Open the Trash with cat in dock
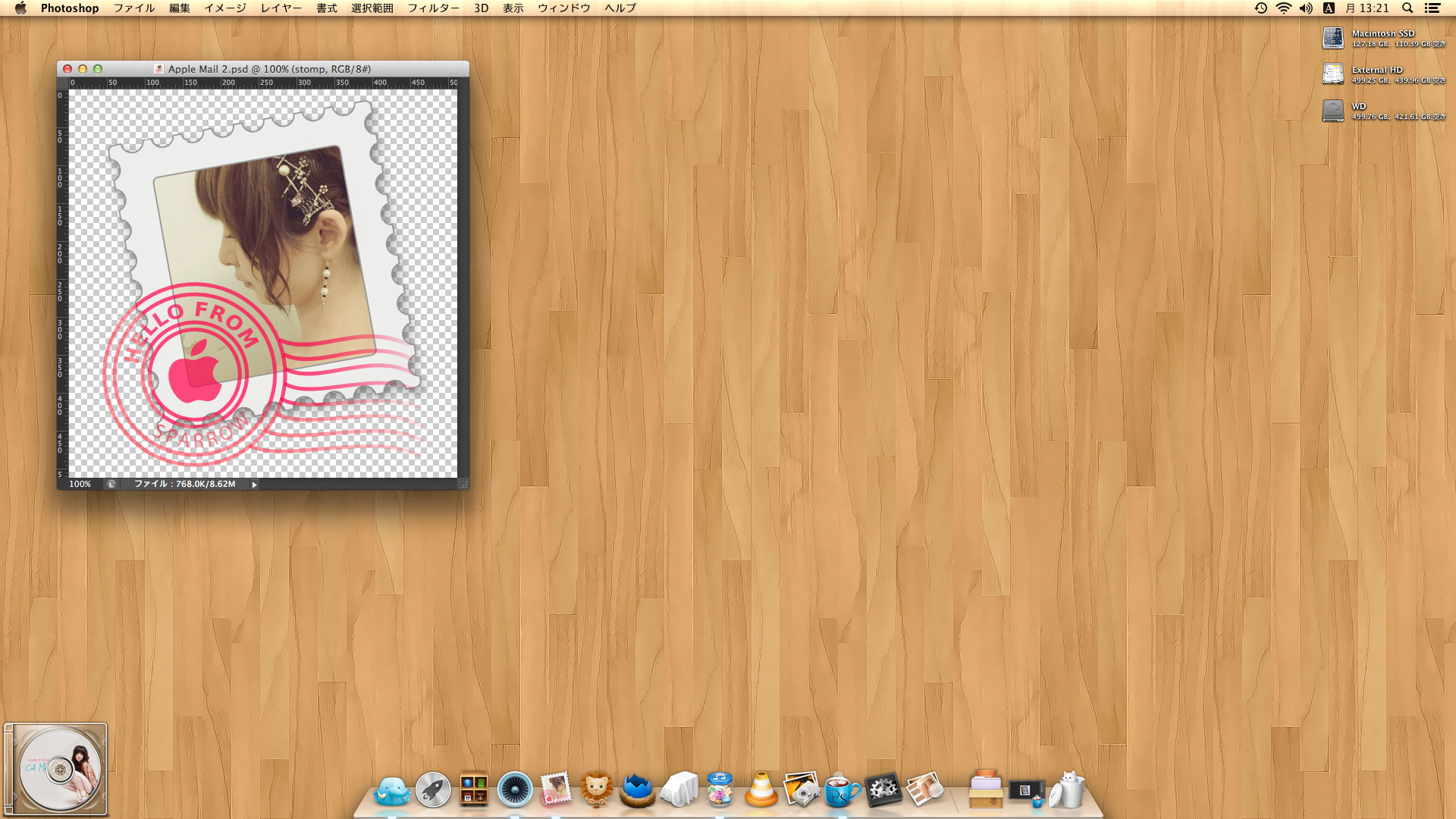This screenshot has width=1456, height=819. pos(1068,789)
